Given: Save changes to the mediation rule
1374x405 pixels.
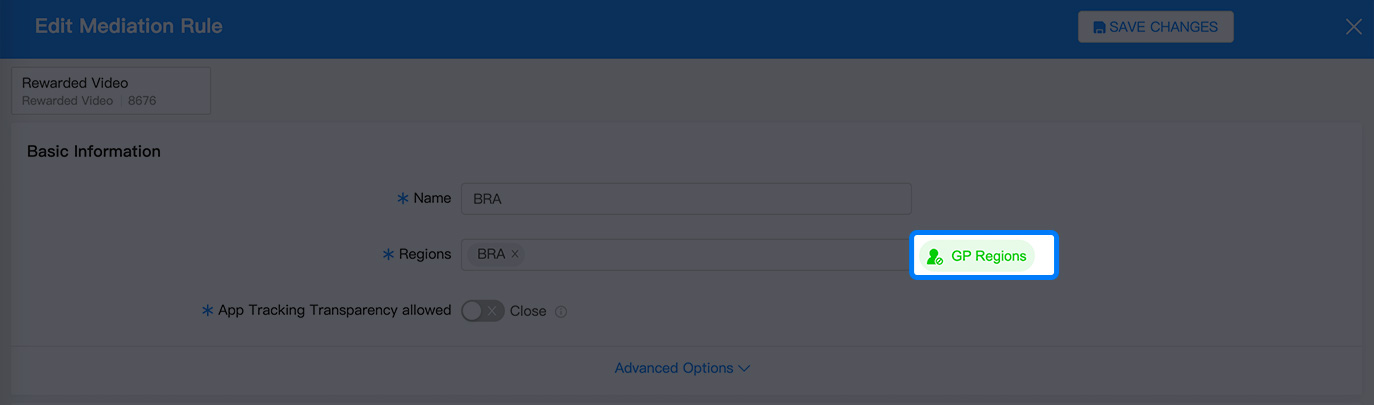Looking at the screenshot, I should [x=1155, y=27].
